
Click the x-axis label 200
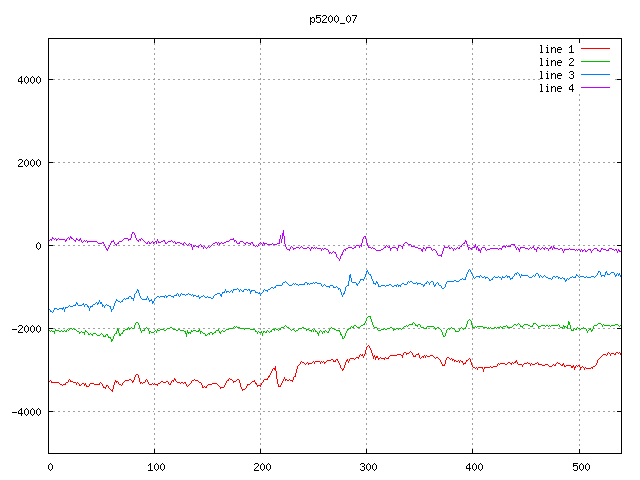[262, 467]
